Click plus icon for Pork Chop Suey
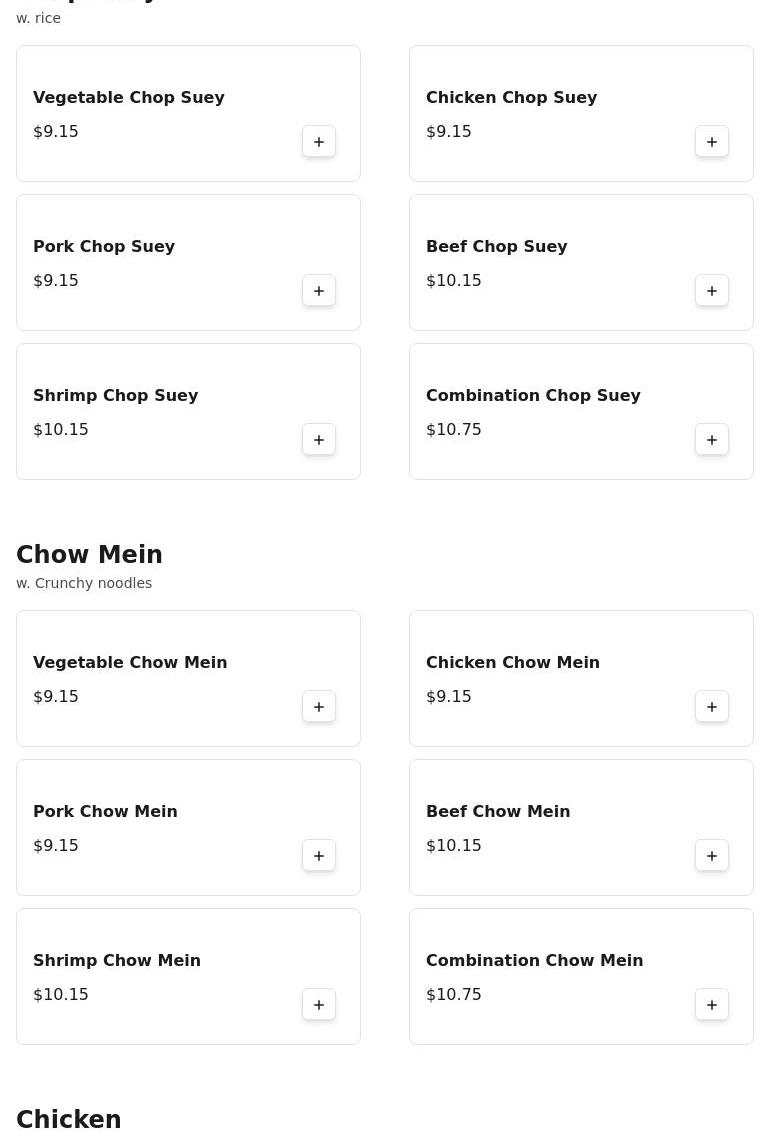This screenshot has height=1130, width=770. click(319, 291)
